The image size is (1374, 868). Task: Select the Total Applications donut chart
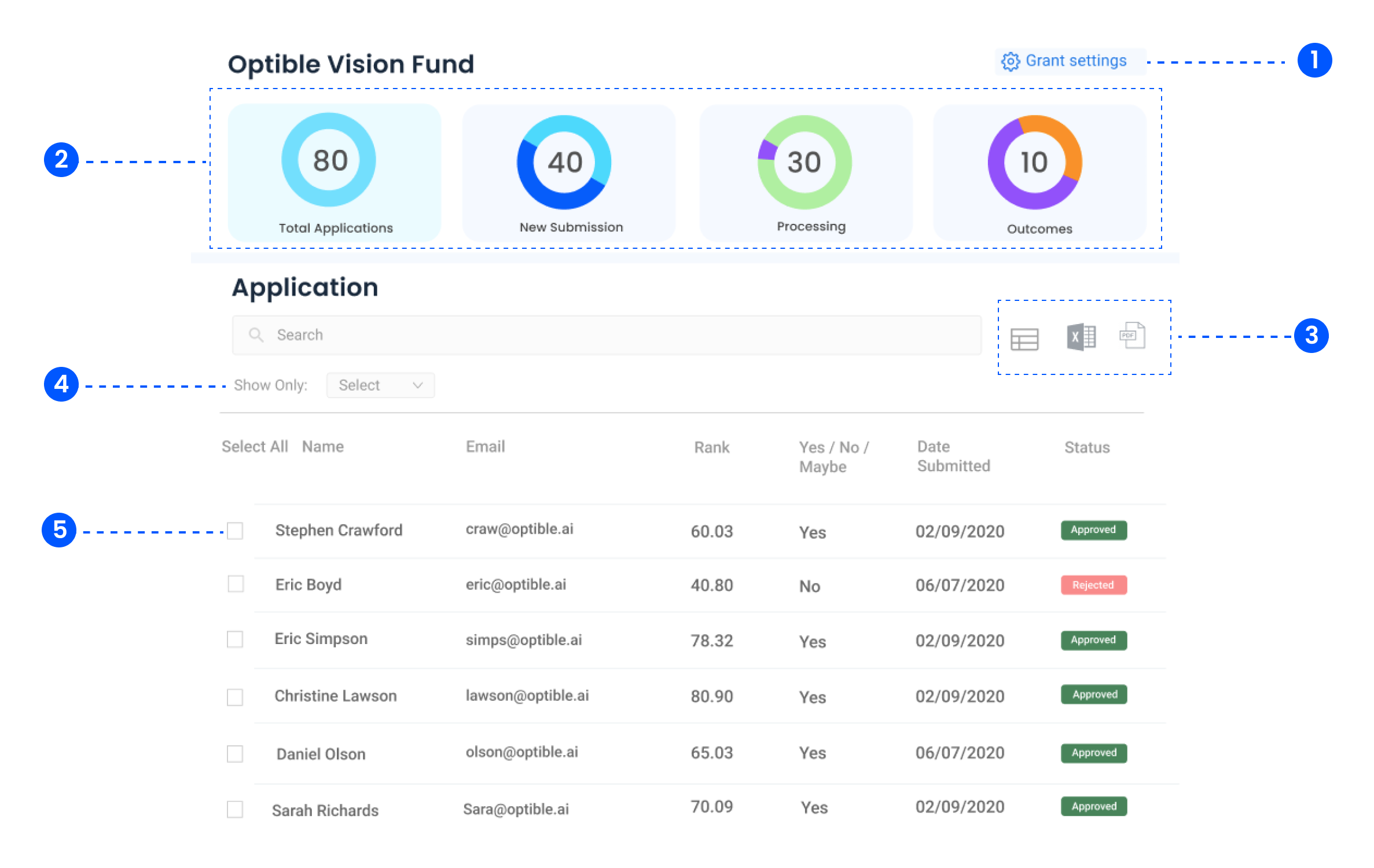coord(329,160)
